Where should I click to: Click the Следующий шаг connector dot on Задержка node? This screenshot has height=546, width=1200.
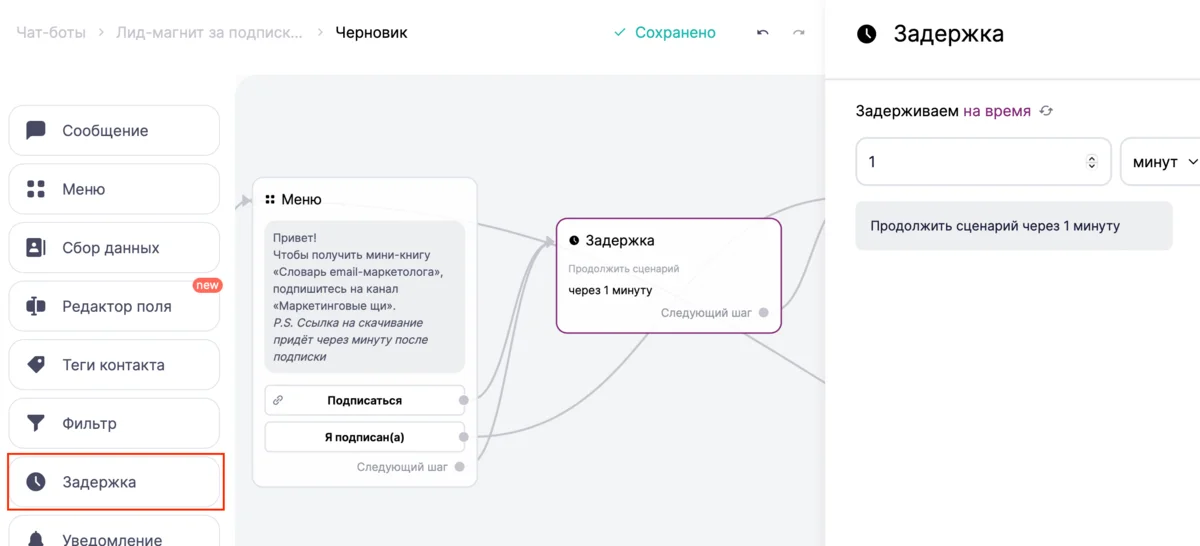pos(764,313)
